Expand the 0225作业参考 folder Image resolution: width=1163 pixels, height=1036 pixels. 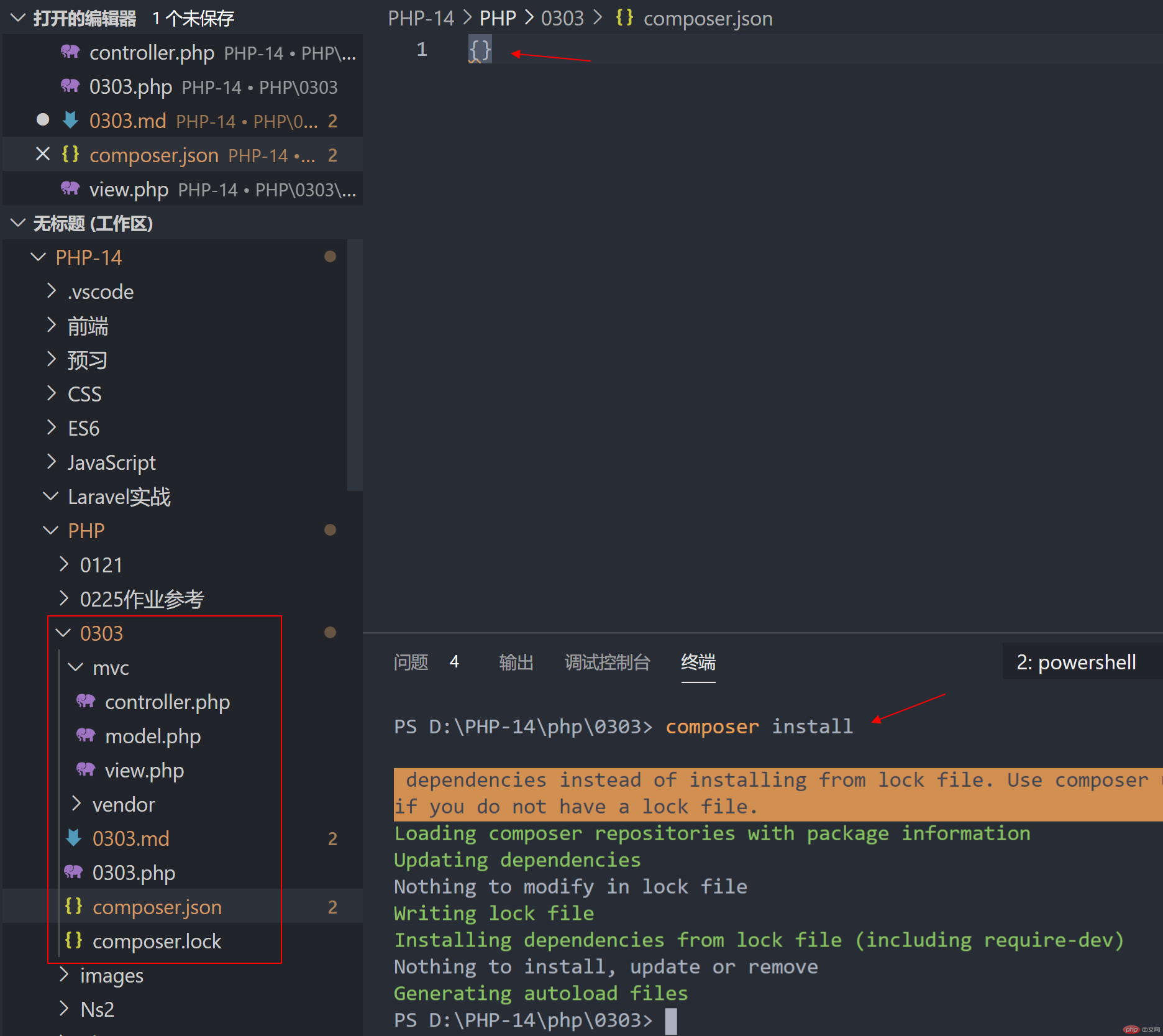tap(63, 599)
